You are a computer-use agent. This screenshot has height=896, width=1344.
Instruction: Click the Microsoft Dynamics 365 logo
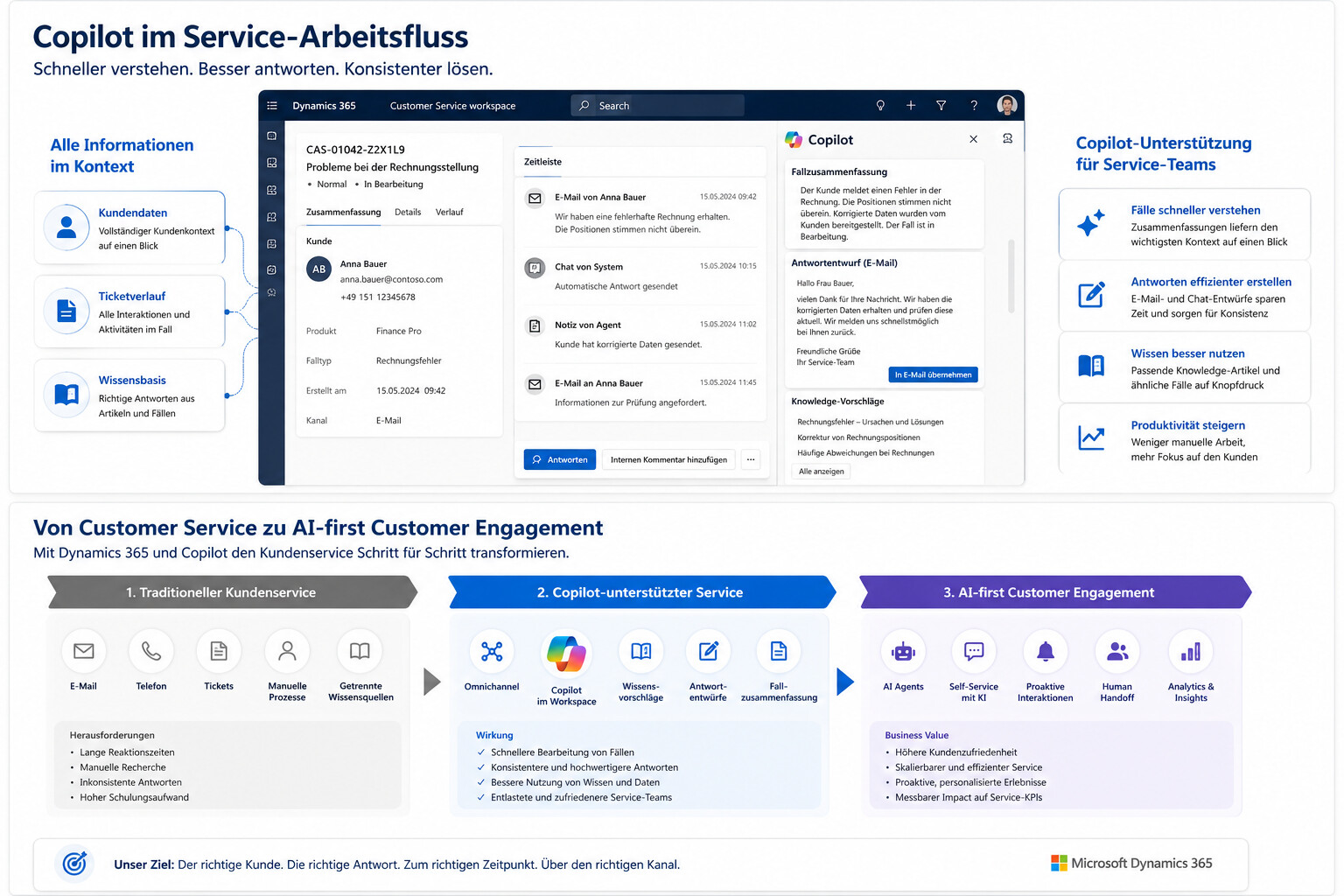pos(1131,864)
